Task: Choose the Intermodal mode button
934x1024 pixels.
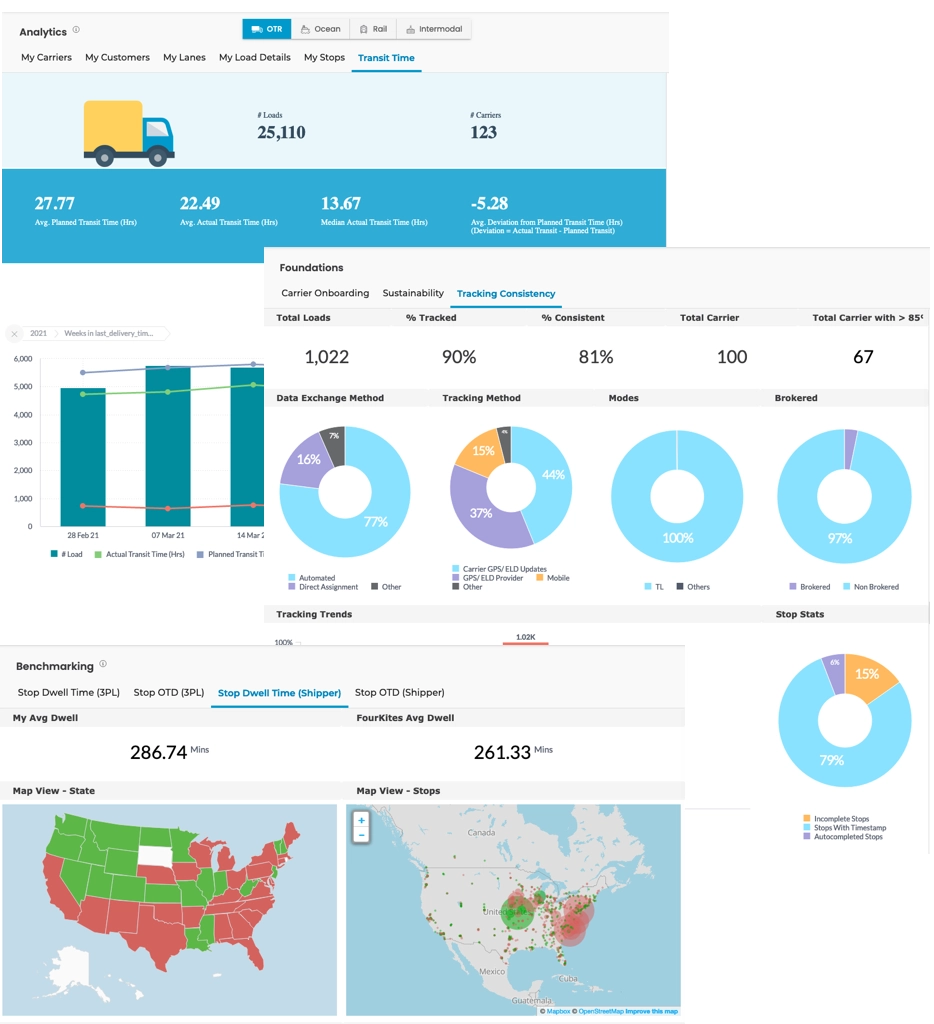Action: (x=433, y=29)
